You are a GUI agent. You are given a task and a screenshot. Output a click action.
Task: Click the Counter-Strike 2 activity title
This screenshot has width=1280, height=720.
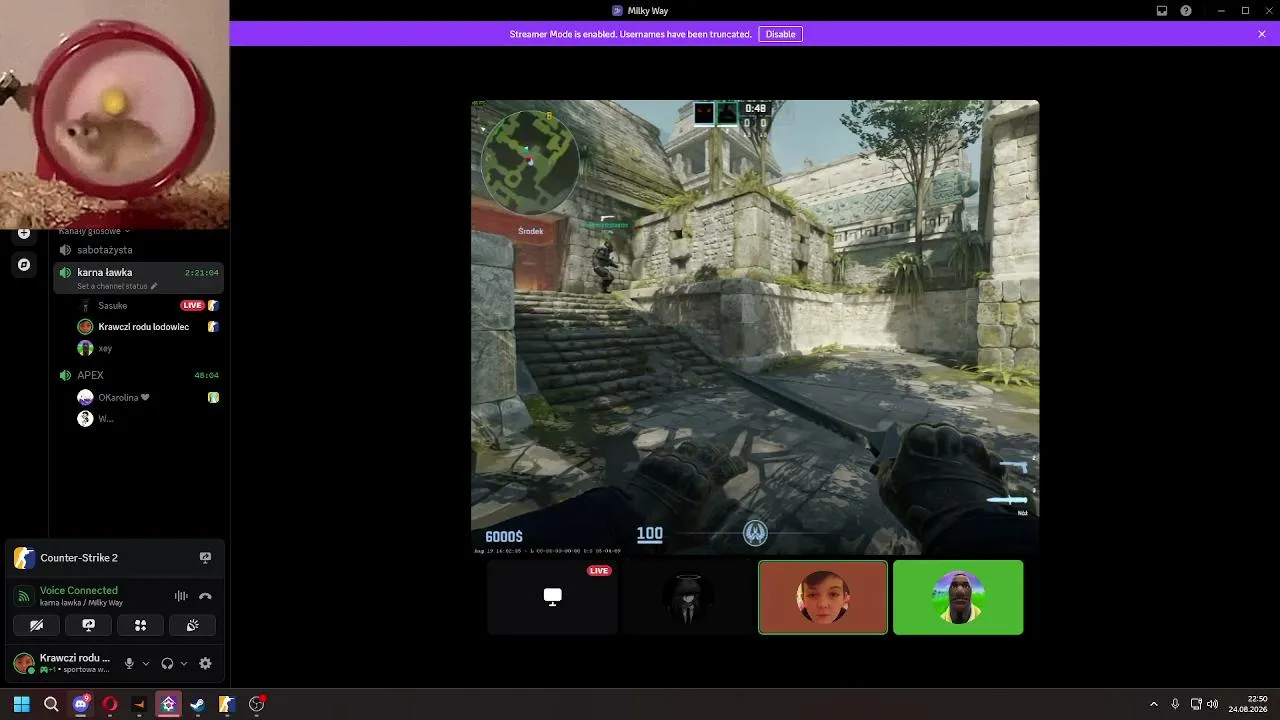79,558
